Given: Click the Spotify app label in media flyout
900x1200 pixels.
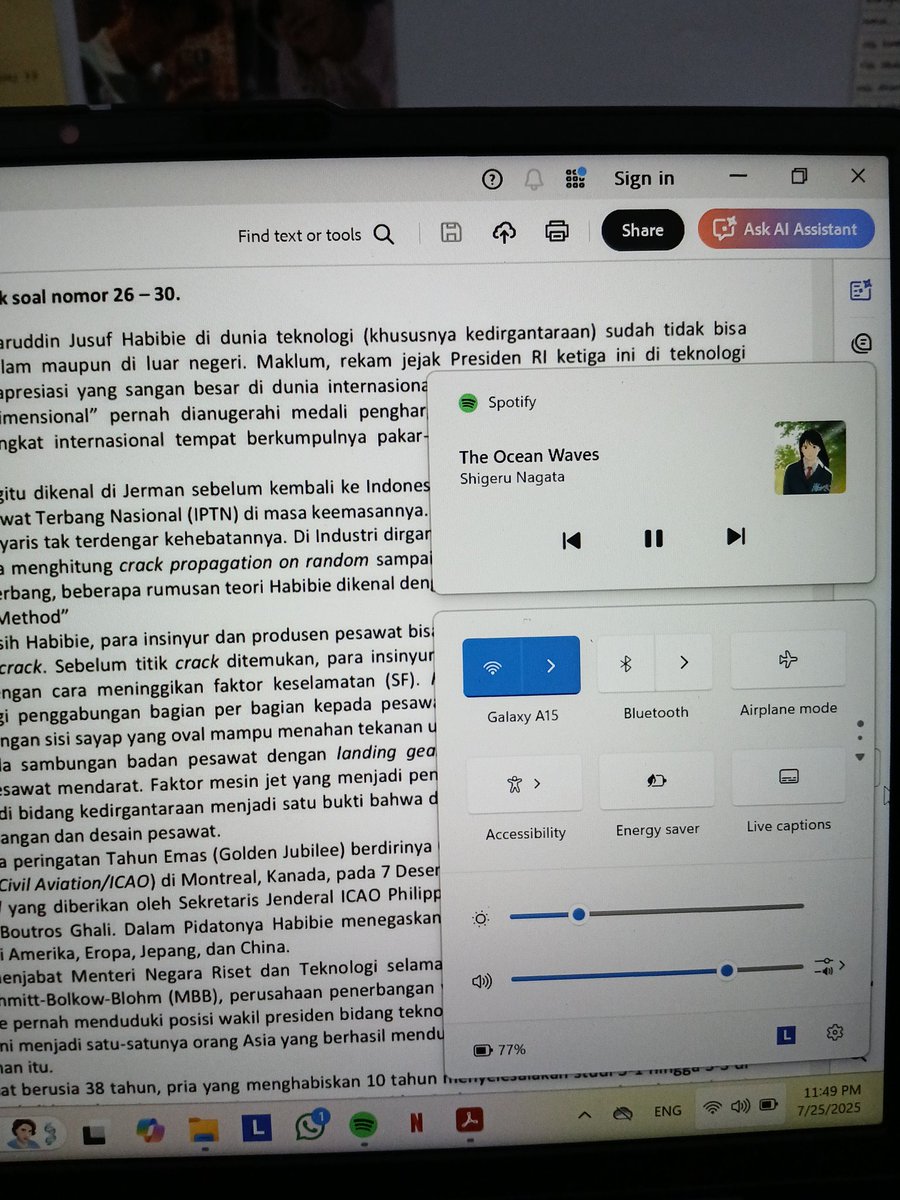Looking at the screenshot, I should [497, 403].
